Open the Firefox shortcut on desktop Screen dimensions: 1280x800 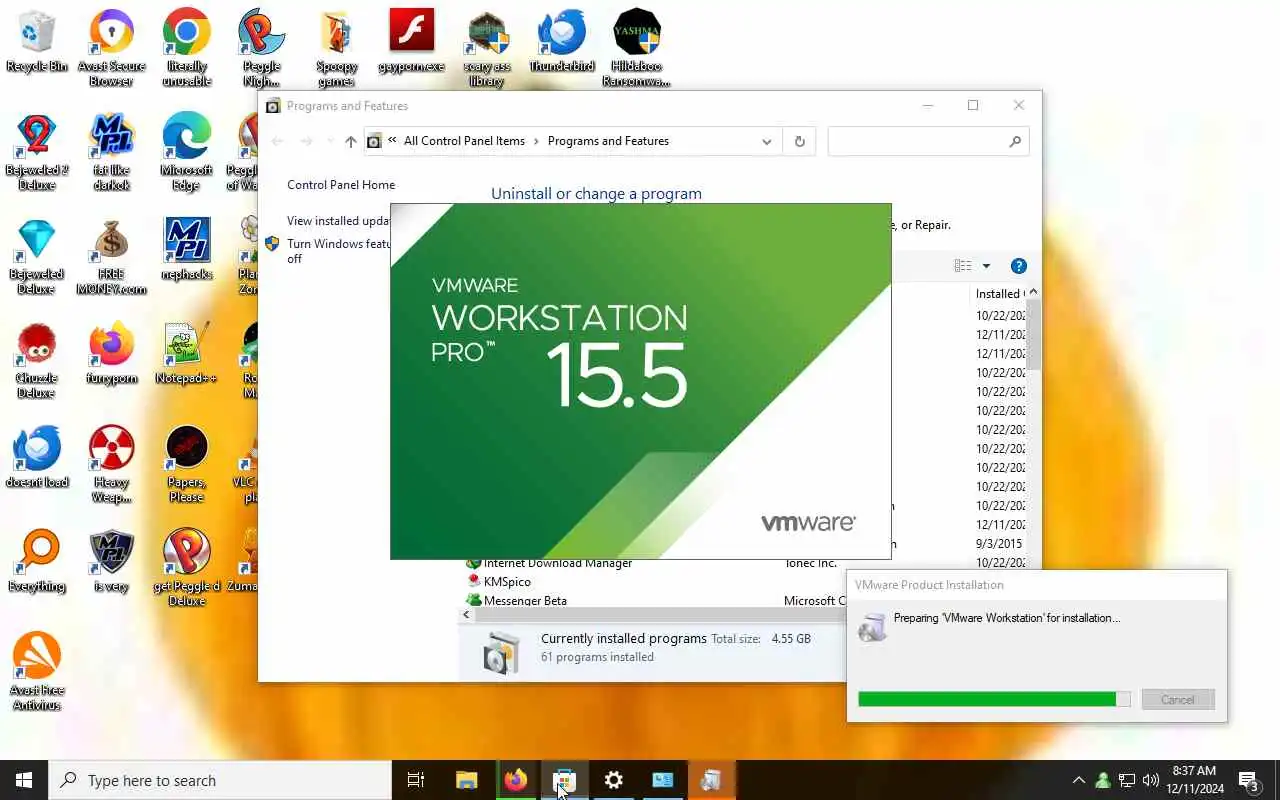point(111,353)
